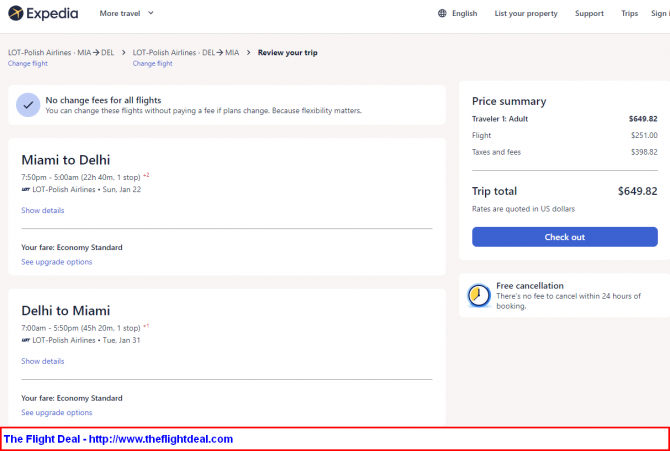The image size is (670, 451).
Task: Click the Delhi to Miami heading
Action: click(66, 310)
